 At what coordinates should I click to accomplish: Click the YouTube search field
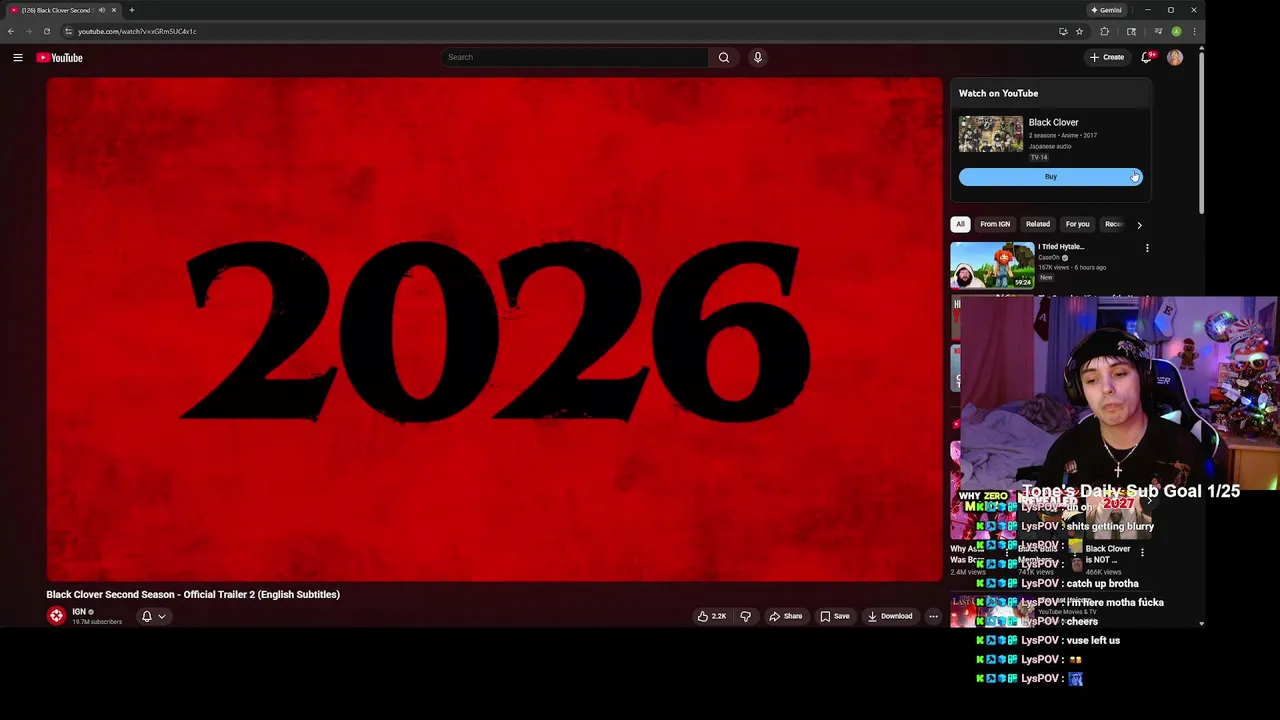click(575, 57)
